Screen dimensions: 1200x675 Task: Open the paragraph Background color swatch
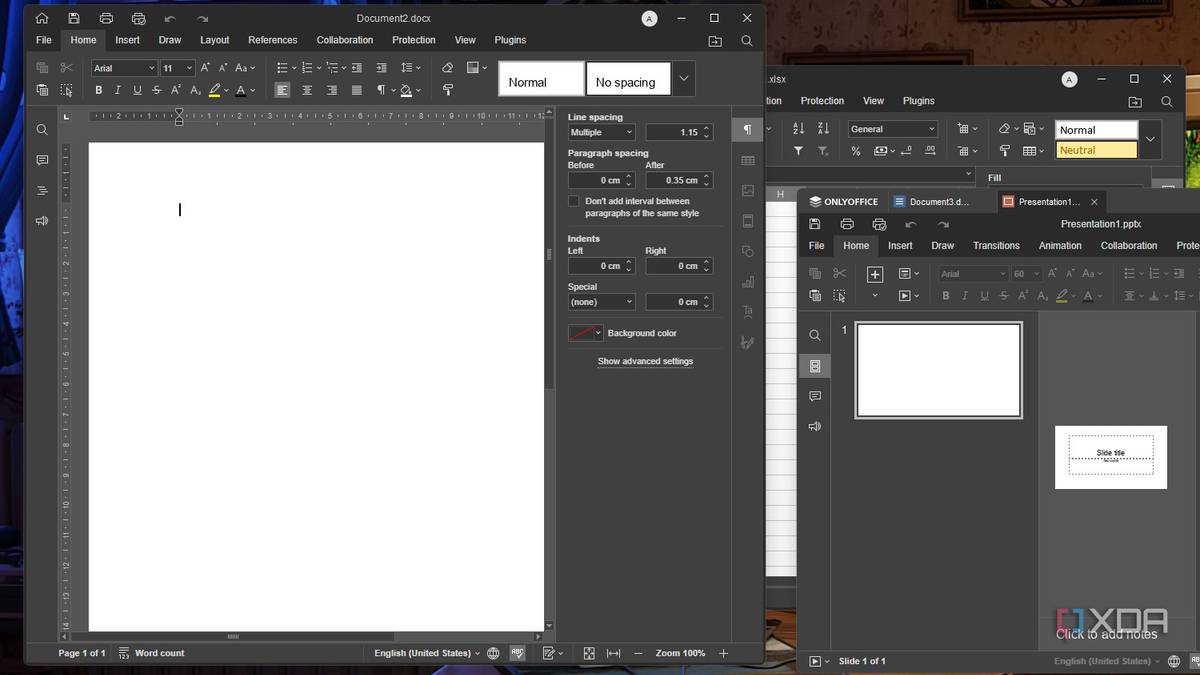585,333
